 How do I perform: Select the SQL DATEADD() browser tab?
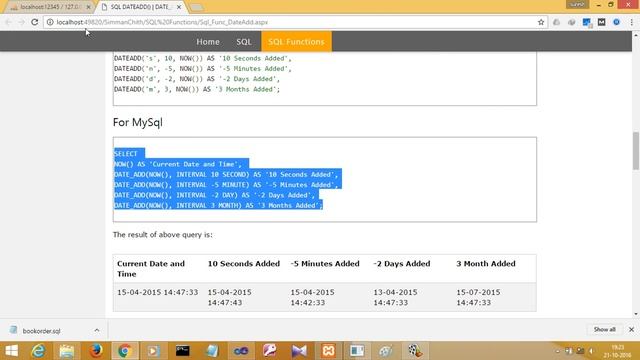point(140,7)
